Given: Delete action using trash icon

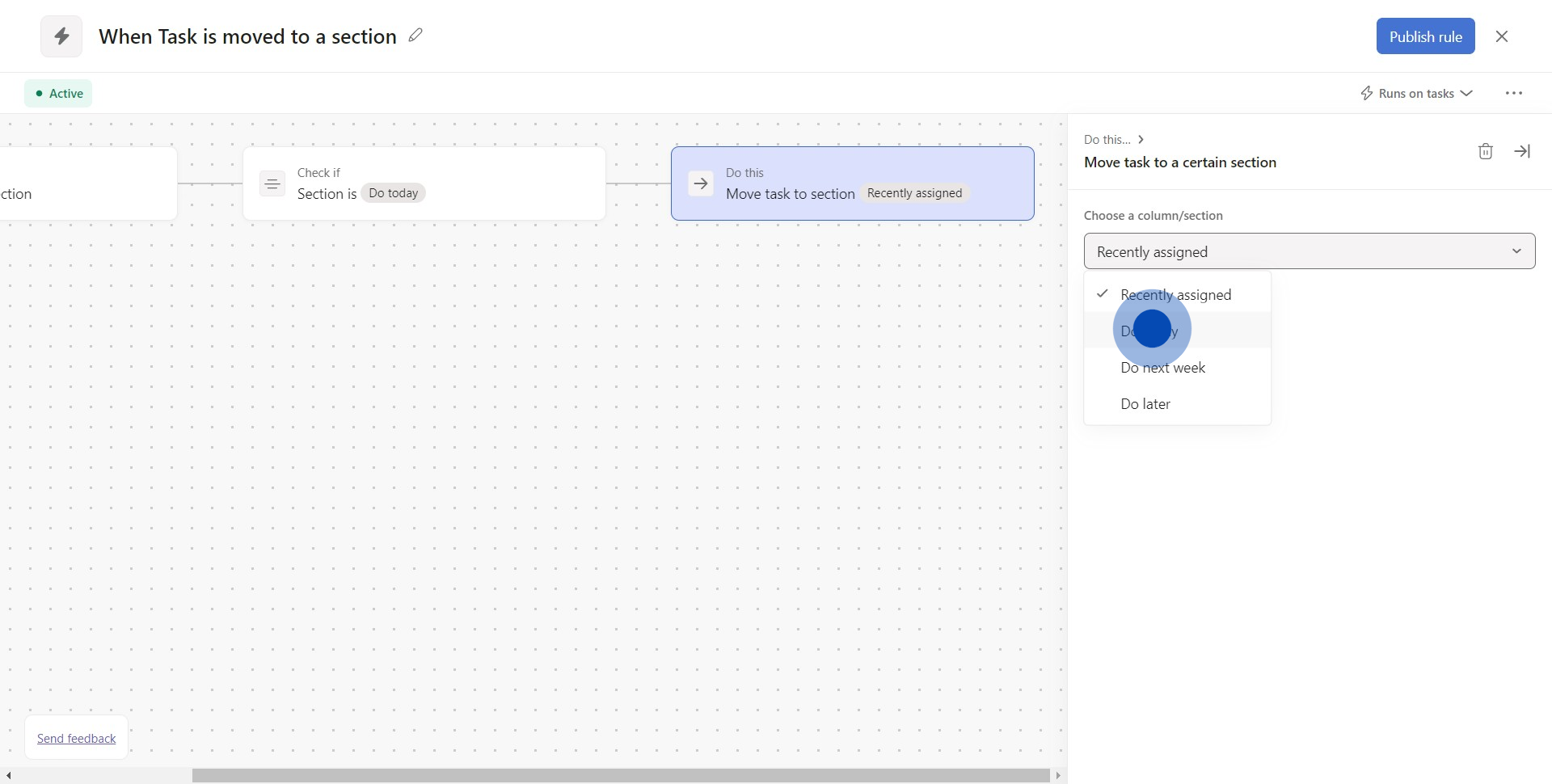Looking at the screenshot, I should [x=1485, y=151].
